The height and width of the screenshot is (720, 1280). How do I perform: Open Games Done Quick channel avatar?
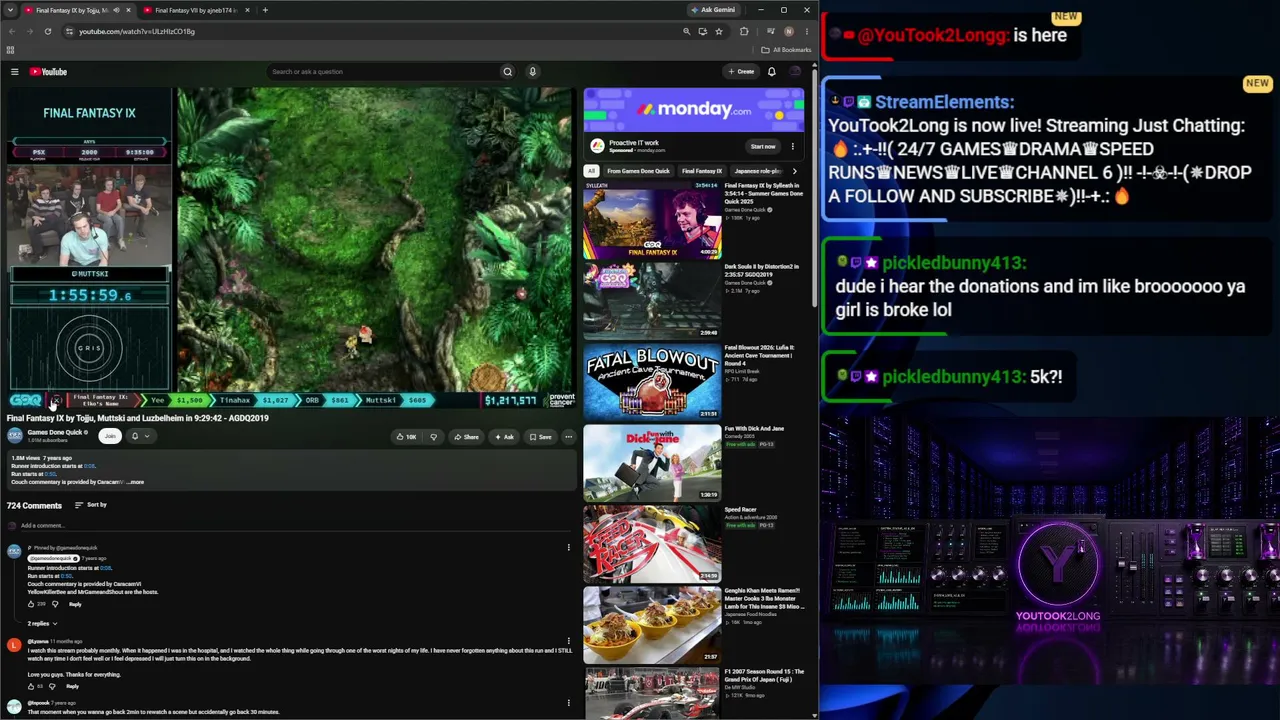(15, 436)
